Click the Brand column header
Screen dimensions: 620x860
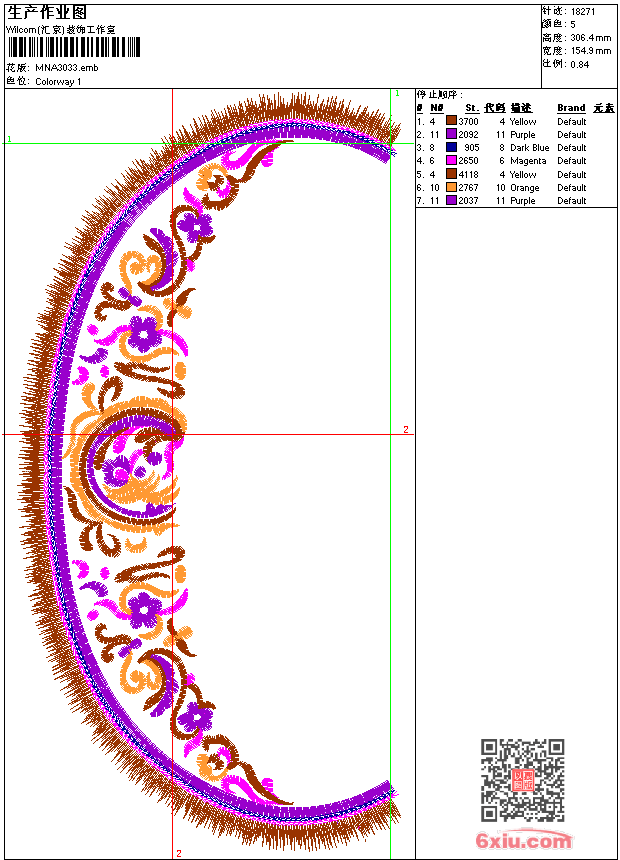pyautogui.click(x=571, y=108)
